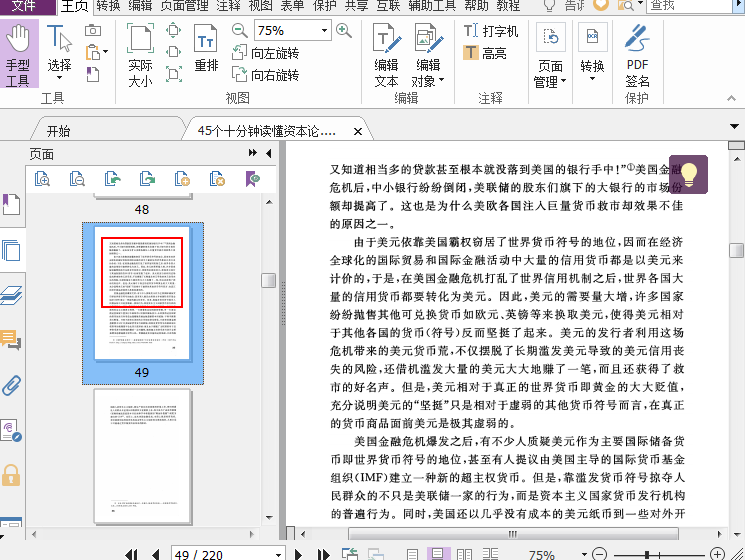Close the 45个十分钟读懂资本论 tab
Screen dimensions: 745x560
358,132
